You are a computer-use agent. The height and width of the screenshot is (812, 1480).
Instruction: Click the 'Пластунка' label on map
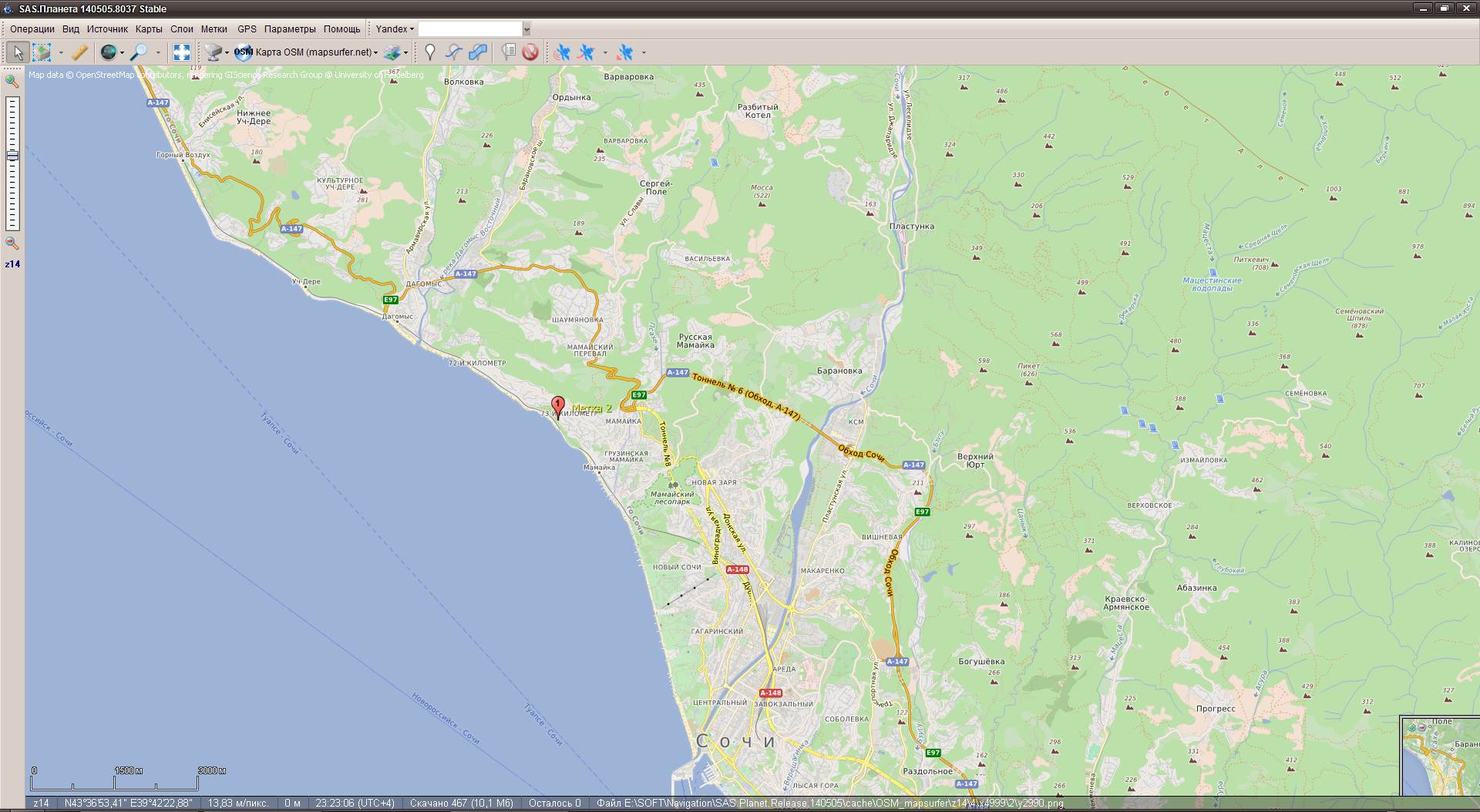(912, 226)
